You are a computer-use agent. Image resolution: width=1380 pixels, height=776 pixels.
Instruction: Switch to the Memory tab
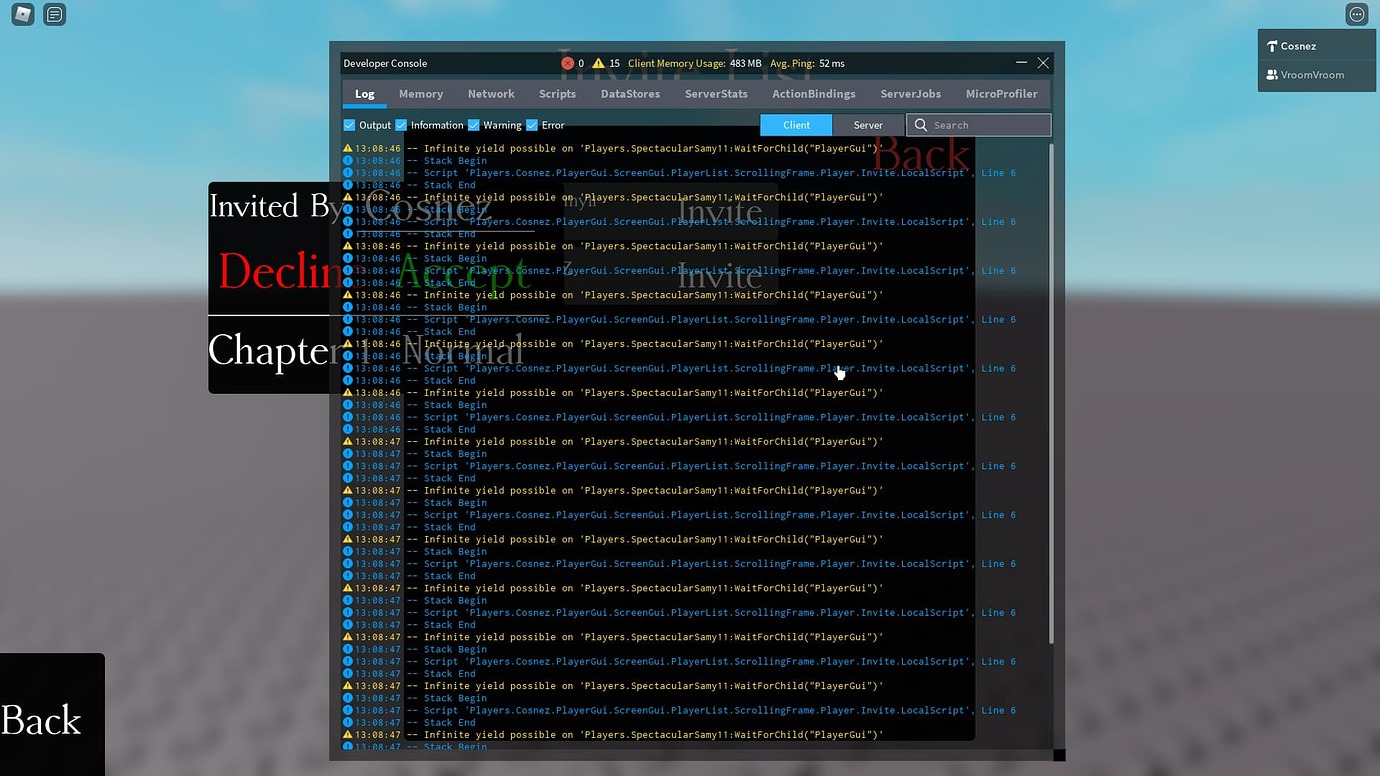pyautogui.click(x=421, y=93)
